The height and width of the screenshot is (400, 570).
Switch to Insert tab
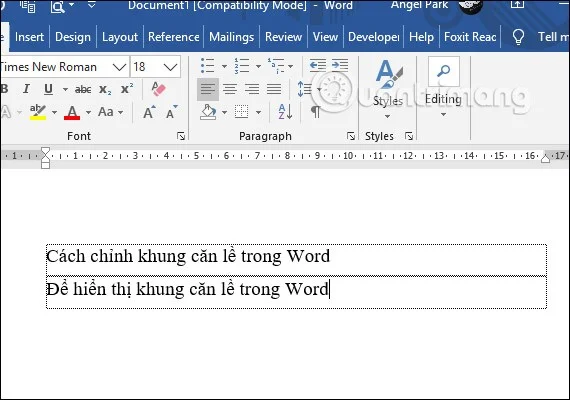point(29,37)
